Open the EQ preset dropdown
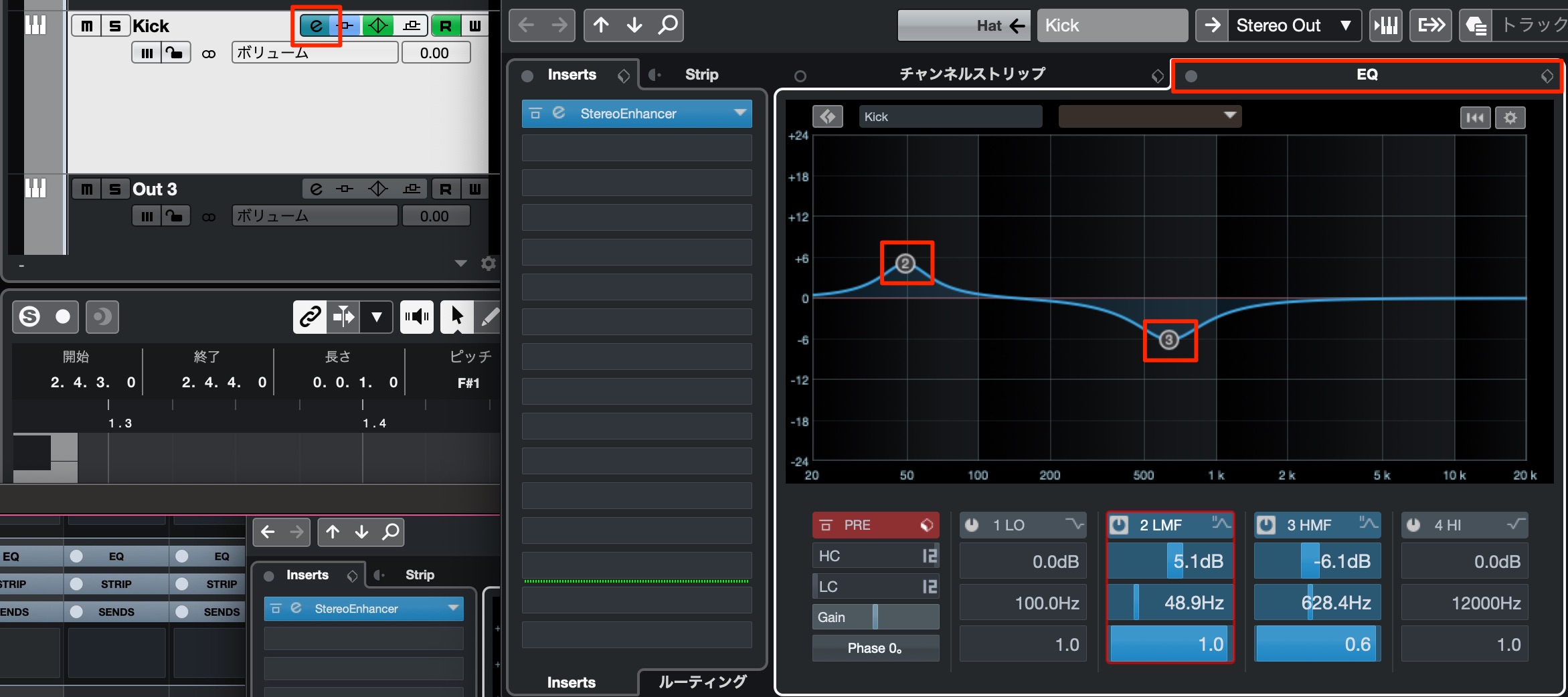The height and width of the screenshot is (697, 1568). point(1150,116)
